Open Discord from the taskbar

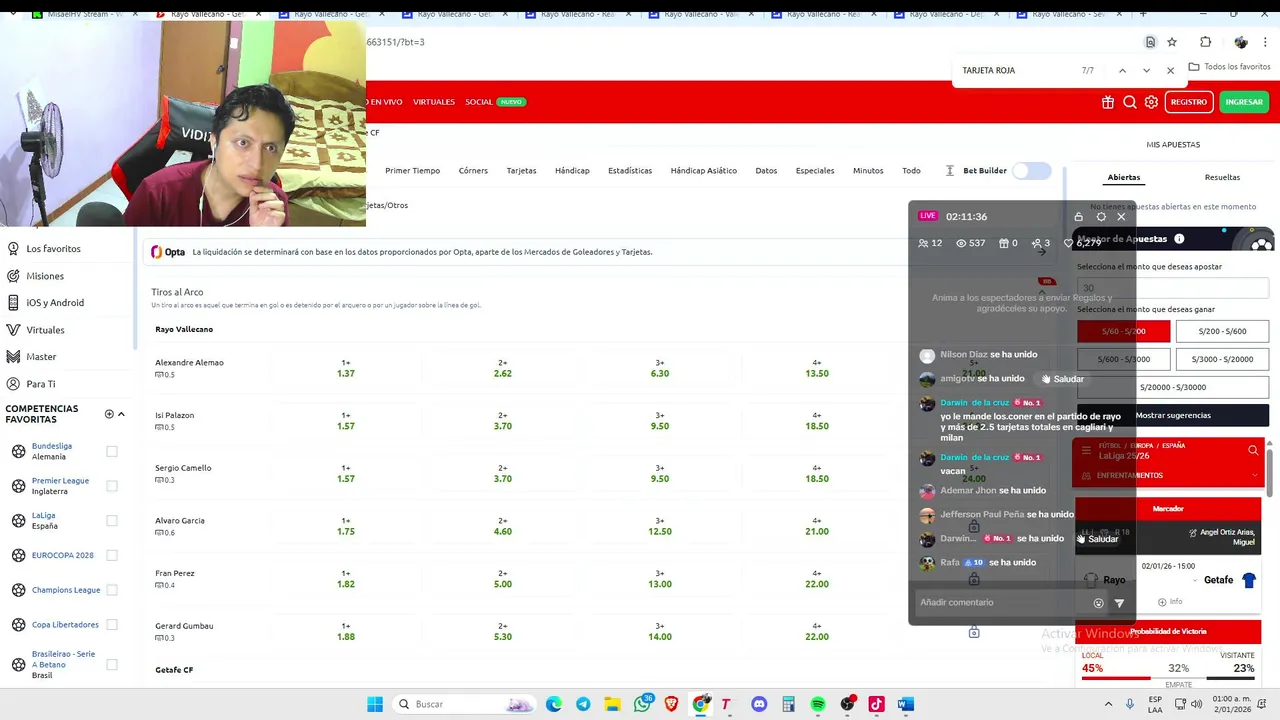[x=759, y=704]
